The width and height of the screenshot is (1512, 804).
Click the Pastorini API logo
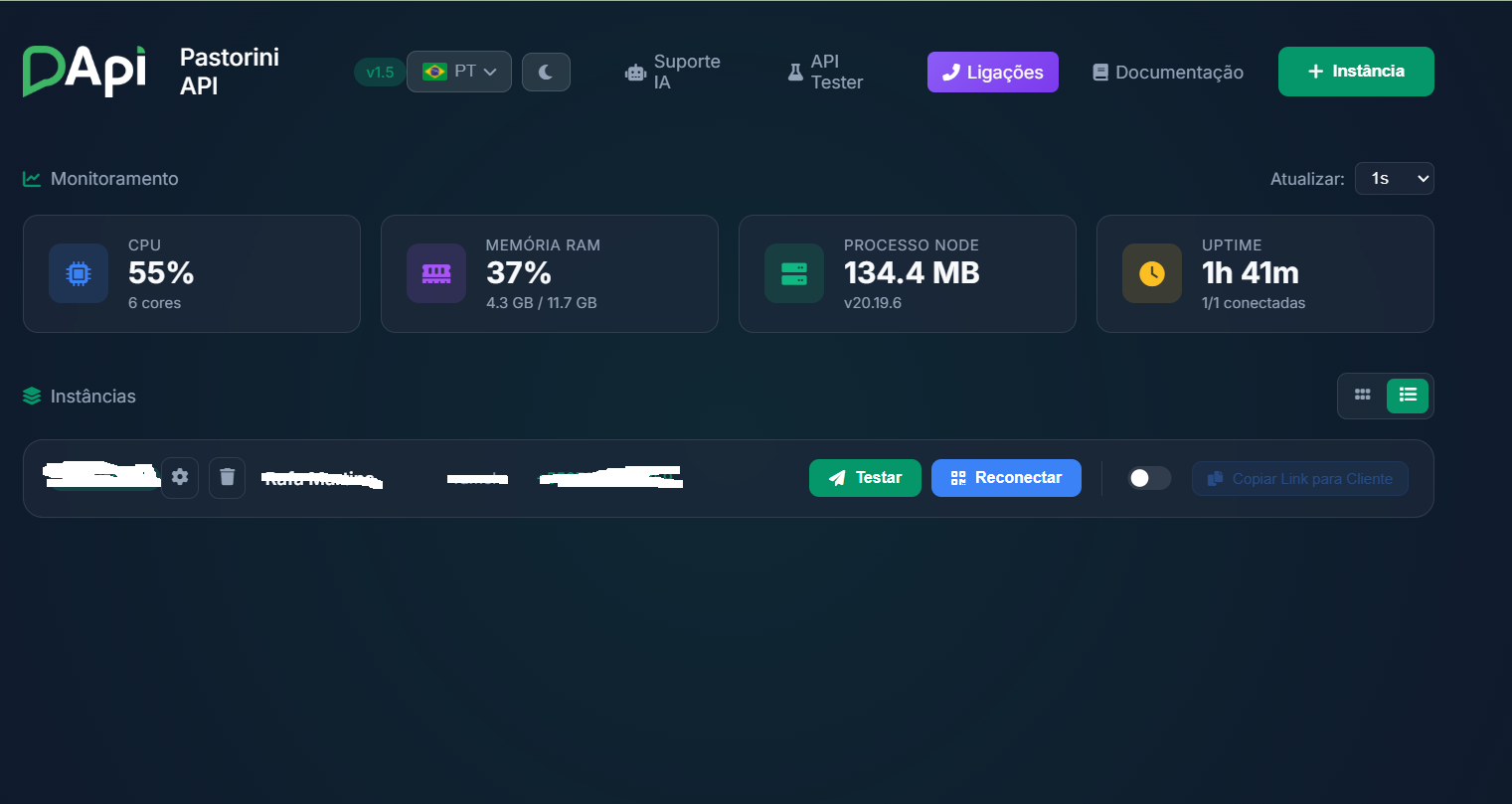click(x=84, y=72)
